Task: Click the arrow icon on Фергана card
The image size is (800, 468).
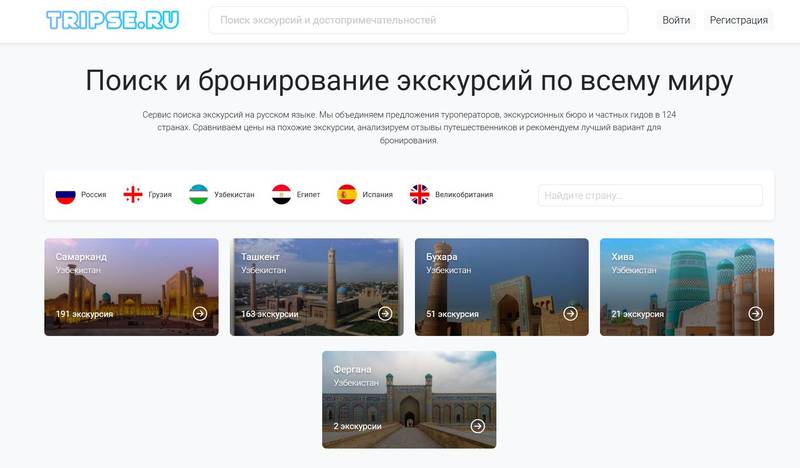Action: coord(477,426)
